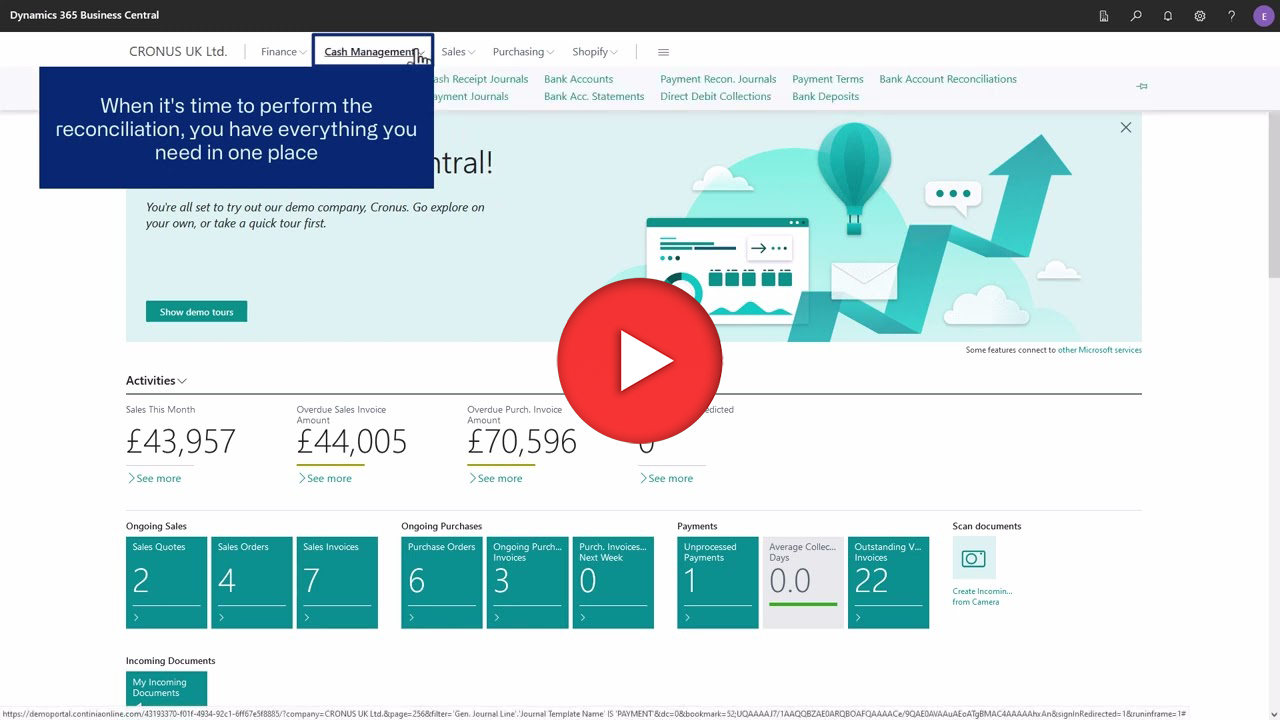
Task: Open the Ongoing Purch. Invoices tile
Action: [528, 583]
